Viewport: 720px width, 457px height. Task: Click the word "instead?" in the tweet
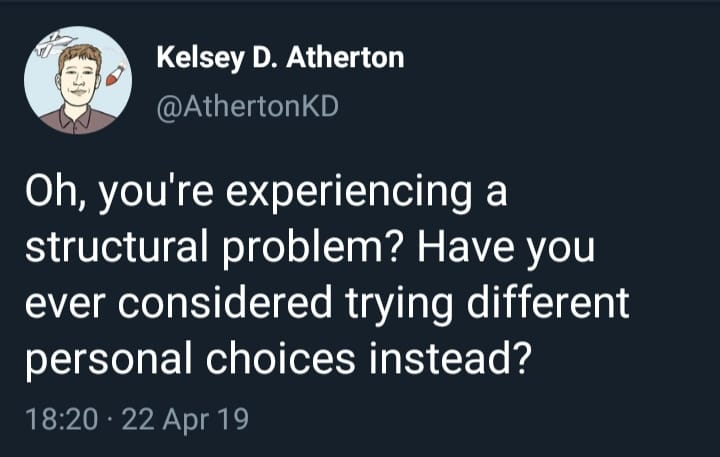point(450,358)
